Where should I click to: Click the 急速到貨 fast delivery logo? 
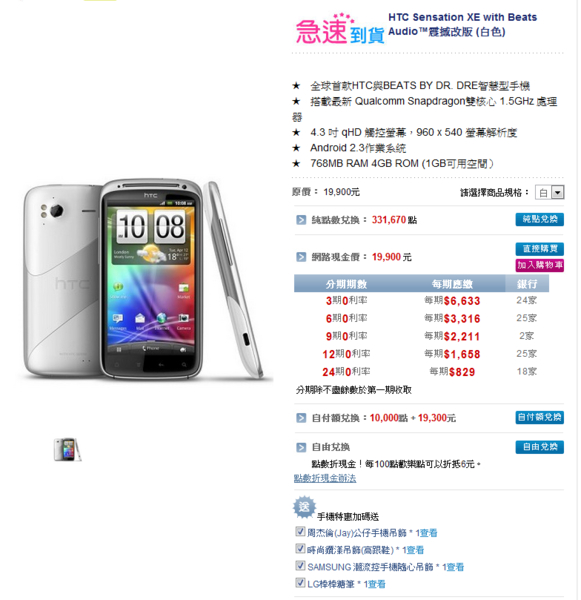[340, 29]
